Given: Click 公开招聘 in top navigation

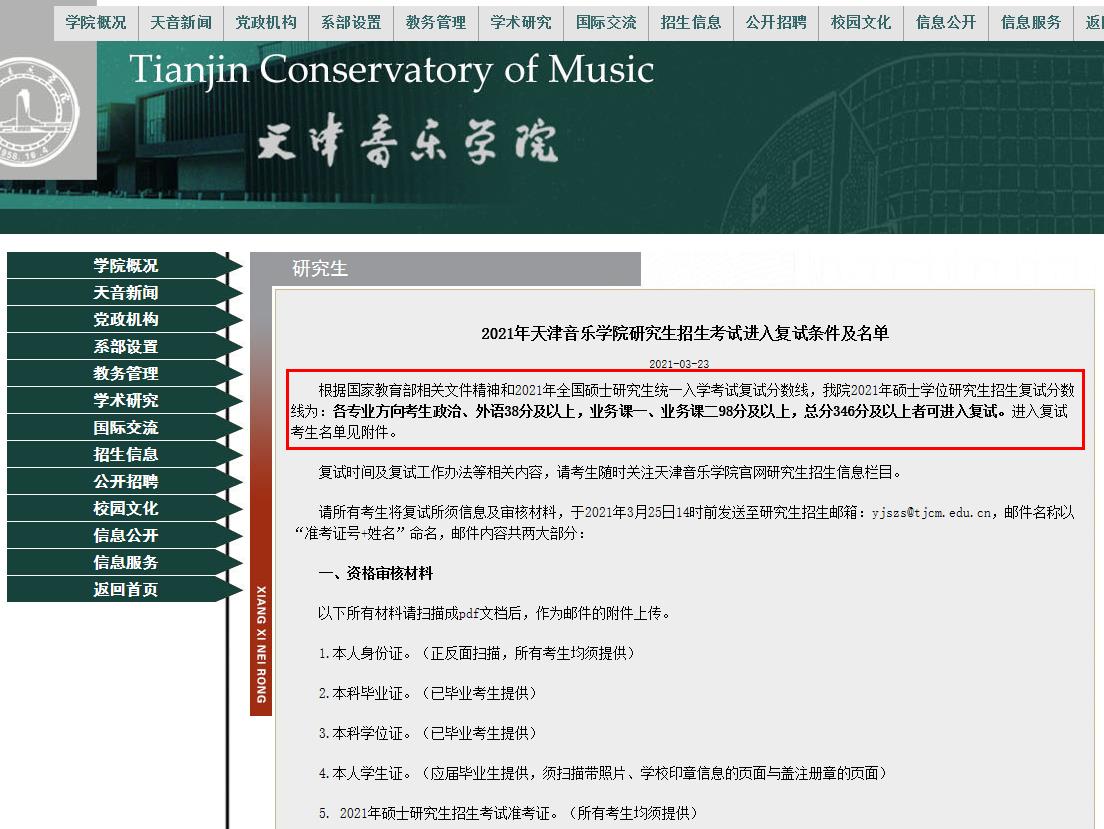Looking at the screenshot, I should (776, 22).
